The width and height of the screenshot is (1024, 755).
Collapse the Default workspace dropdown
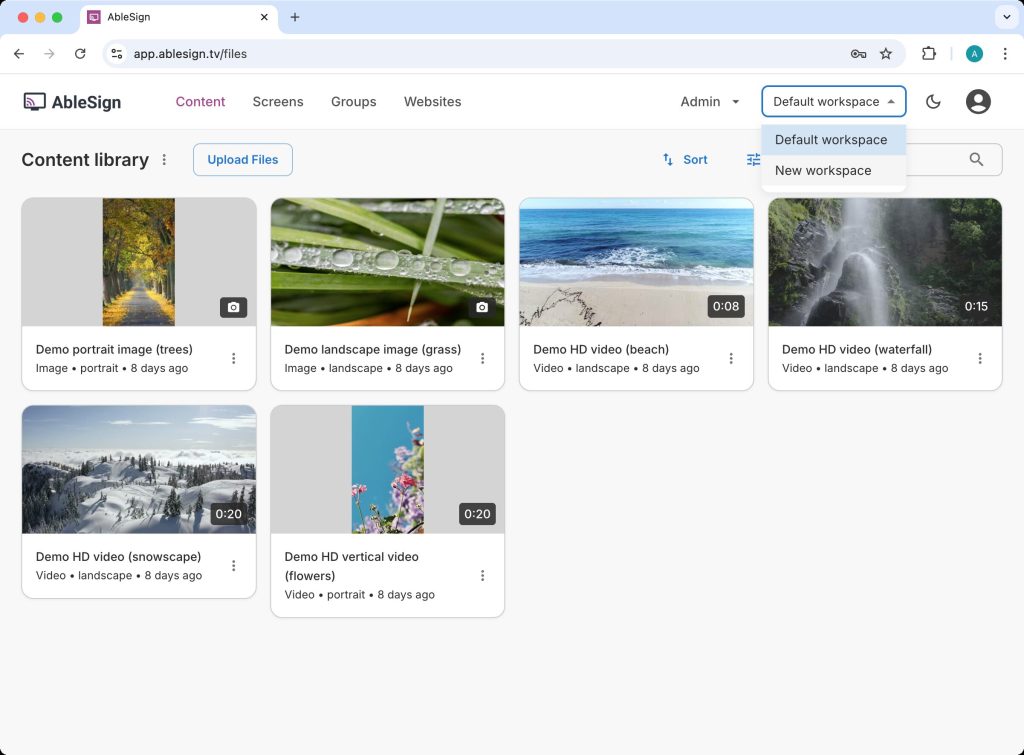(833, 102)
